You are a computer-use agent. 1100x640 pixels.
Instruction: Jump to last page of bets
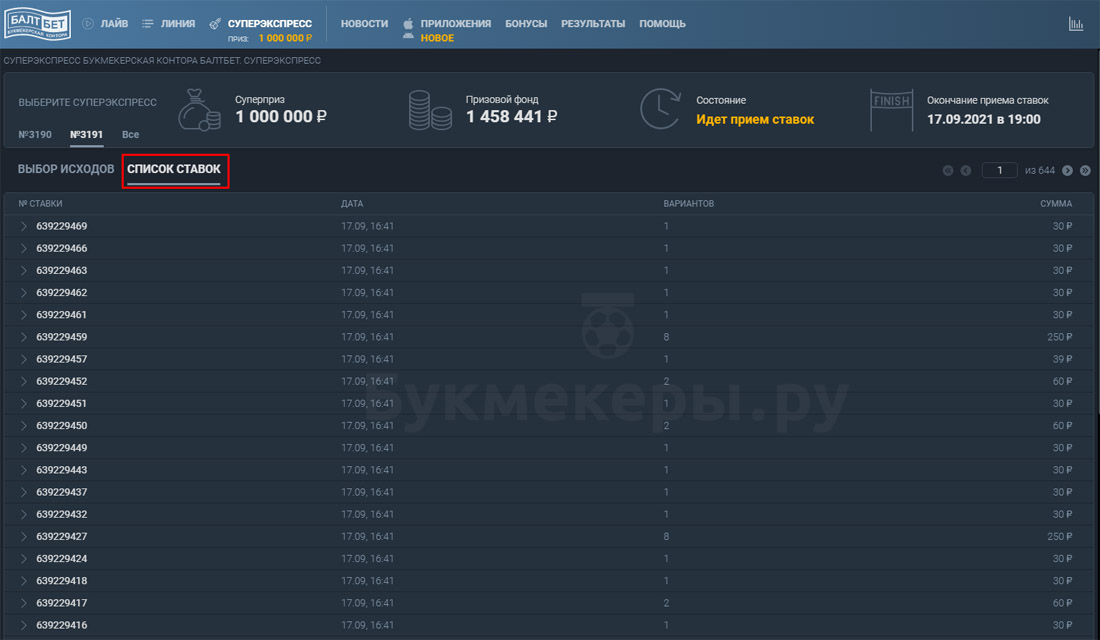pyautogui.click(x=1085, y=171)
